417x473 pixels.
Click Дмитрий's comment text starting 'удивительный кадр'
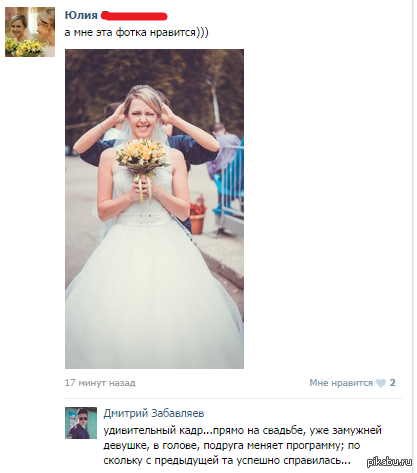click(x=242, y=445)
